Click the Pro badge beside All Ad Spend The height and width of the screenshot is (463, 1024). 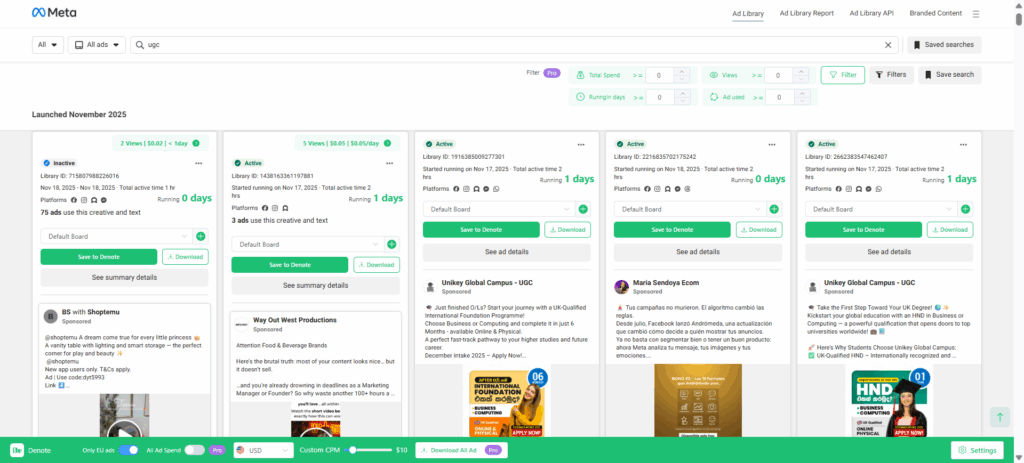[x=217, y=451]
